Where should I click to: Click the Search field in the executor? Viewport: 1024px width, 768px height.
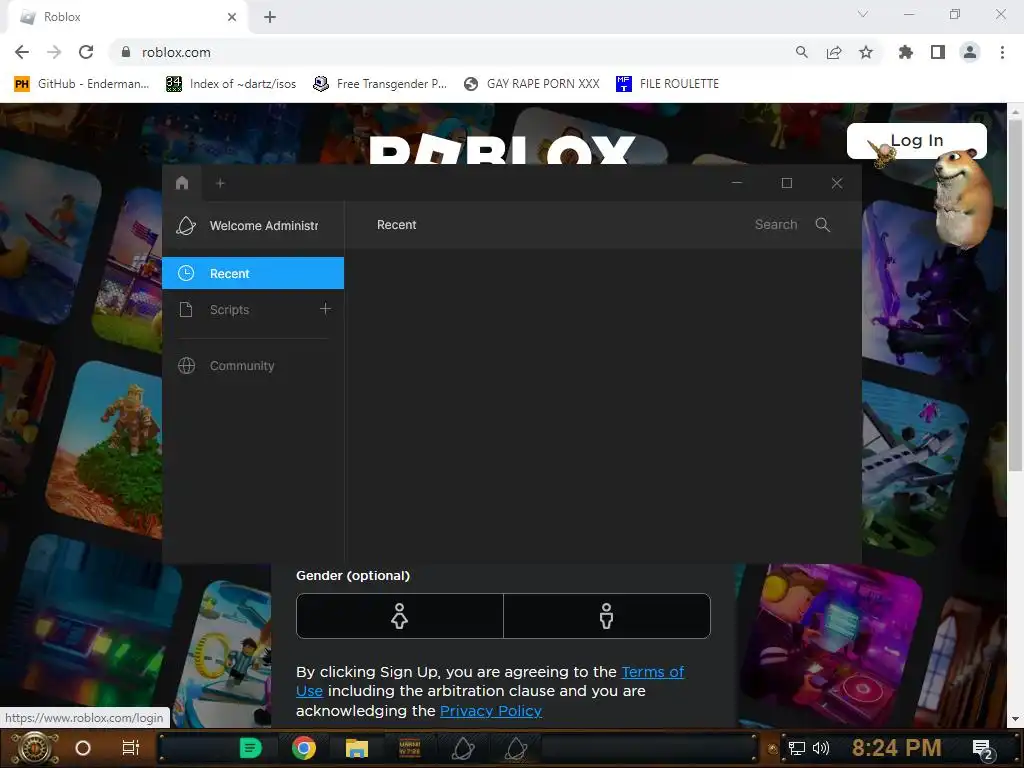(x=776, y=225)
